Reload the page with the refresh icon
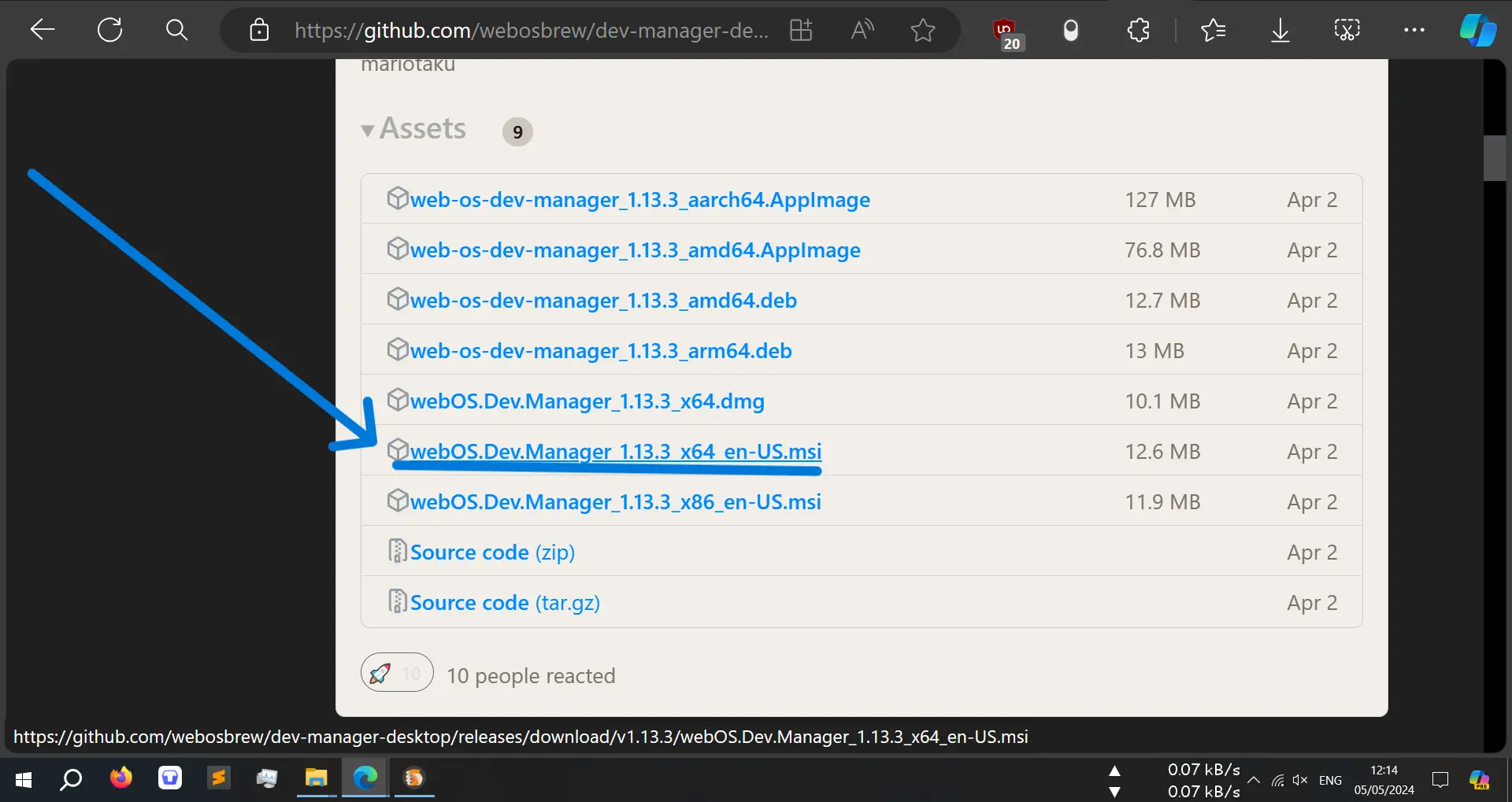1512x802 pixels. click(x=109, y=30)
